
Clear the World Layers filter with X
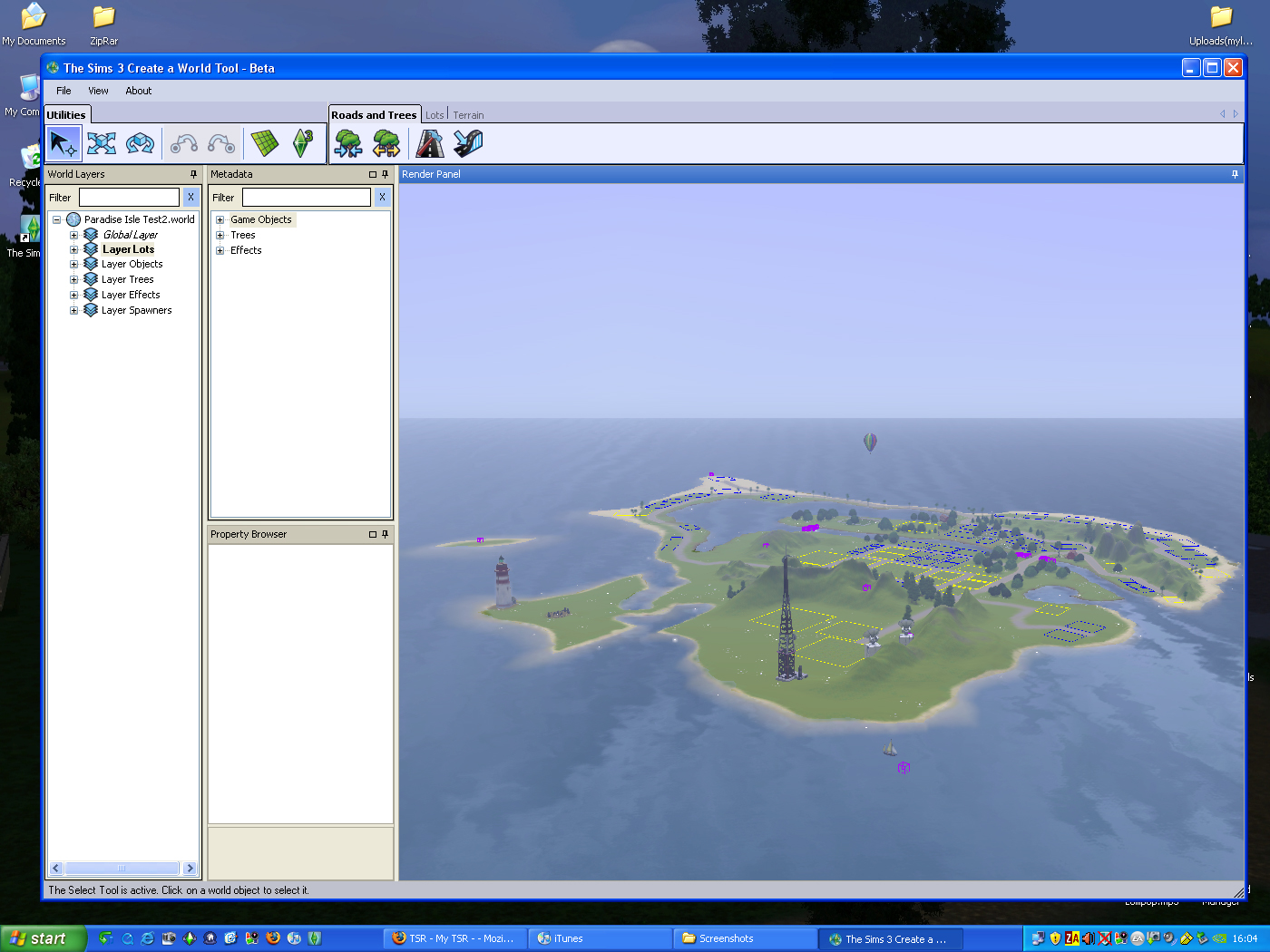(190, 197)
